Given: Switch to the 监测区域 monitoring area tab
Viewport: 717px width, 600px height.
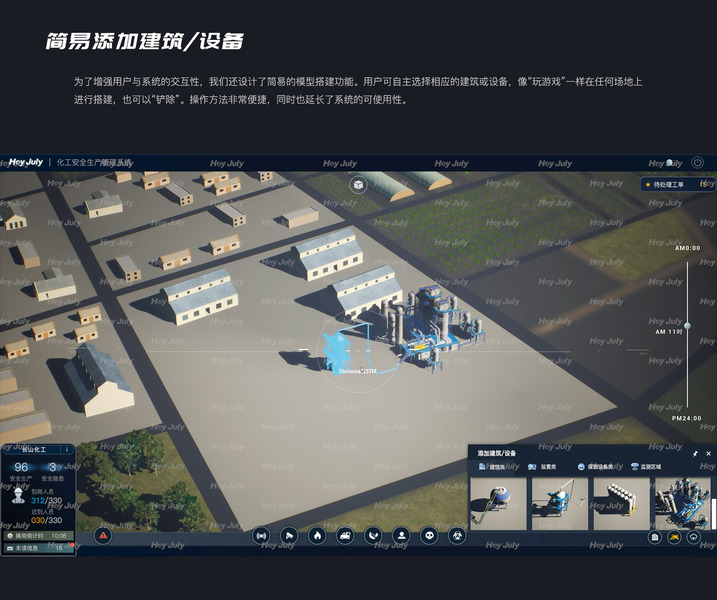Looking at the screenshot, I should [646, 466].
